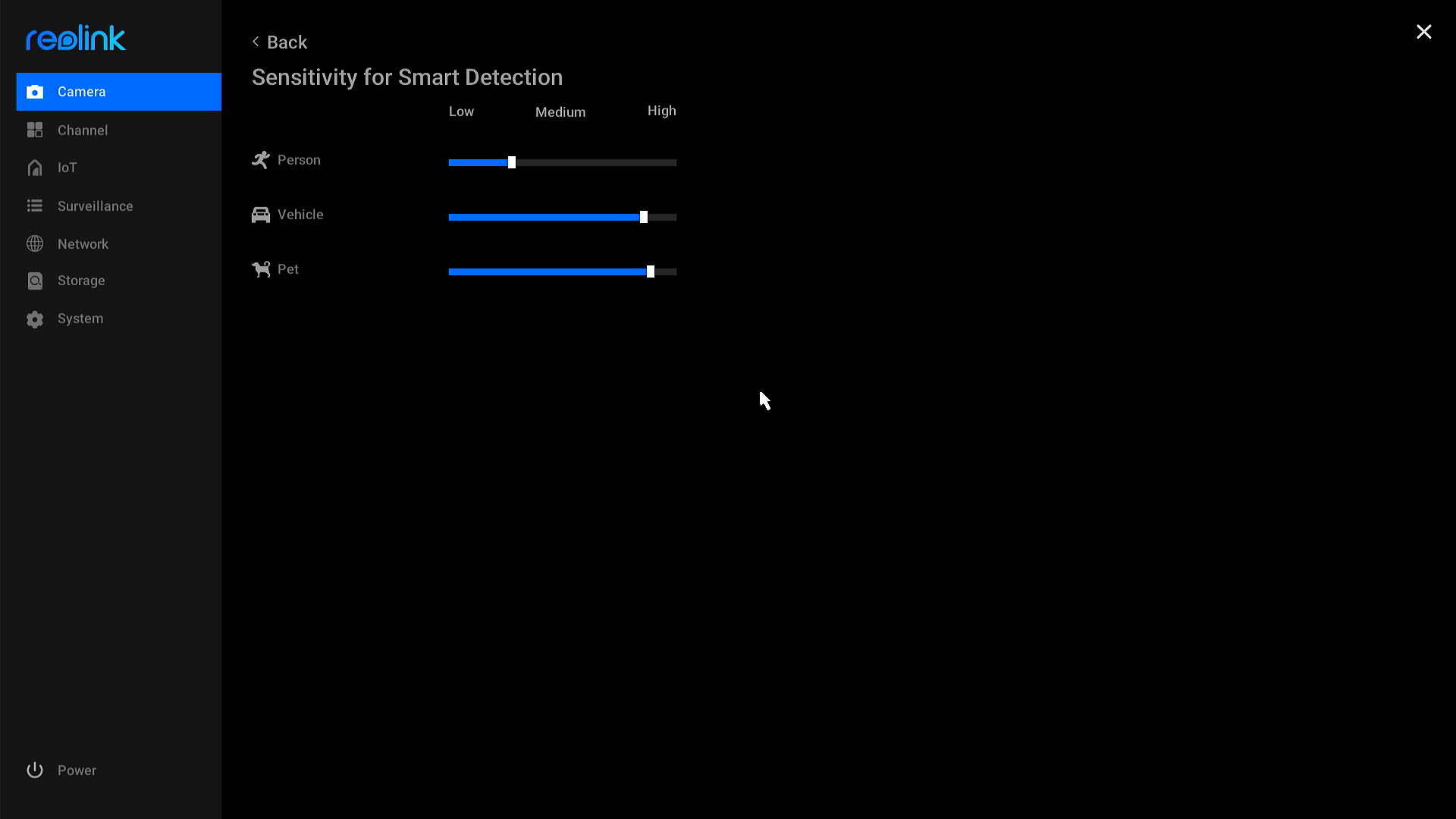Click the Surveillance icon in sidebar
Viewport: 1456px width, 819px height.
click(36, 205)
